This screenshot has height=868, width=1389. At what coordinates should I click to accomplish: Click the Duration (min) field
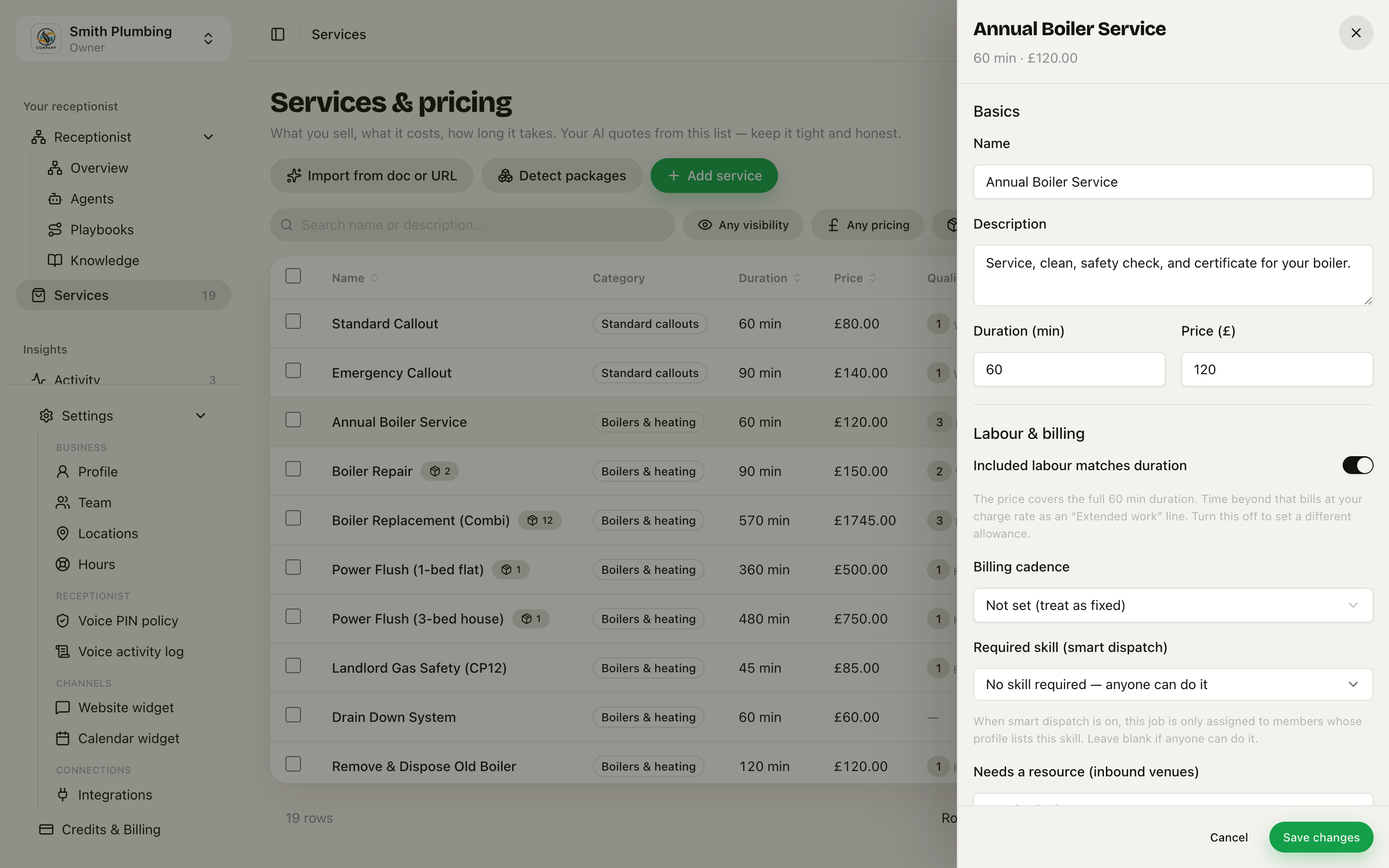(x=1069, y=370)
